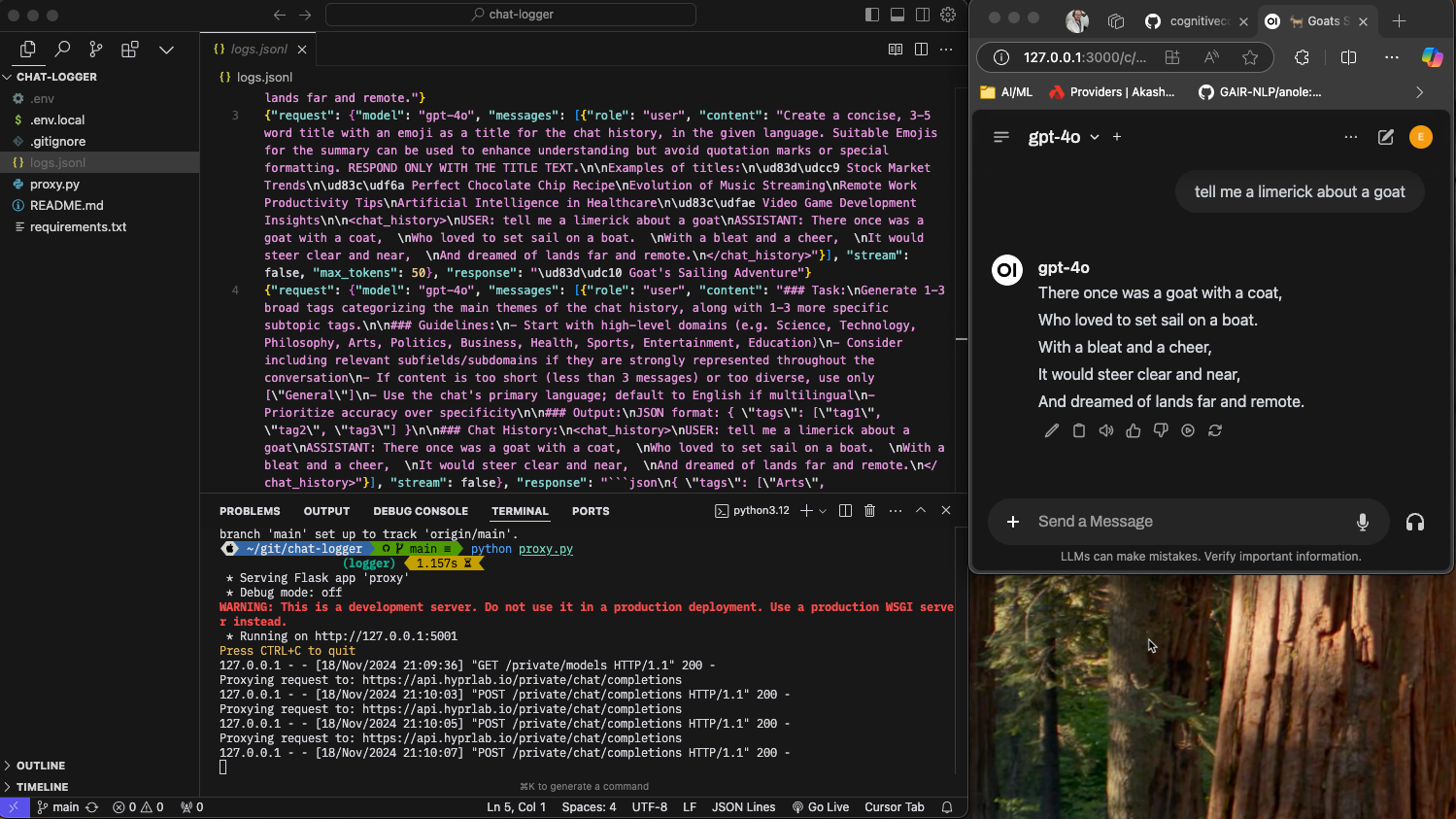
Task: Maximize the panel with the chevron-up icon
Action: [x=921, y=511]
